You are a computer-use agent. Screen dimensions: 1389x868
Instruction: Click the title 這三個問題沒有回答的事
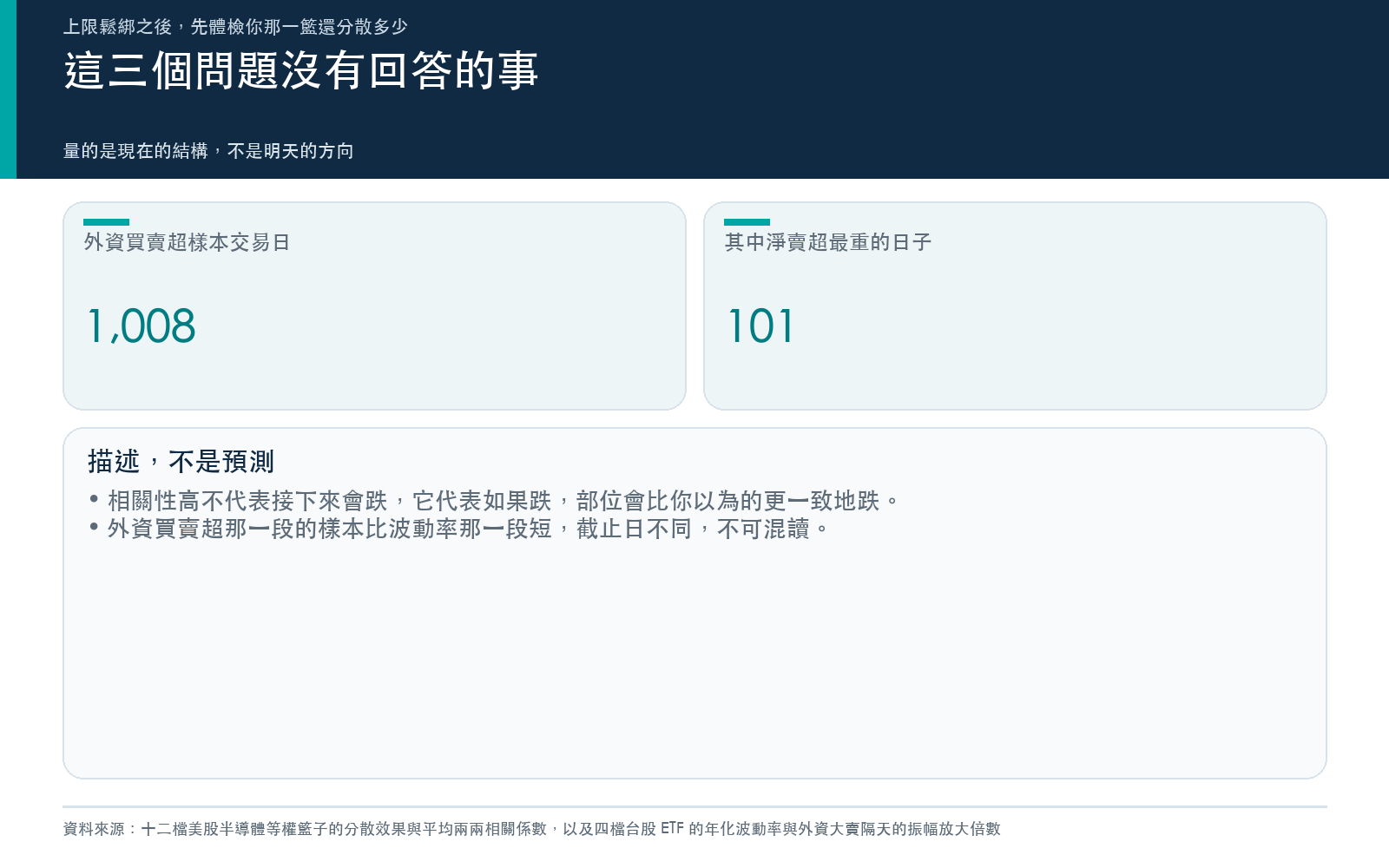coord(301,70)
